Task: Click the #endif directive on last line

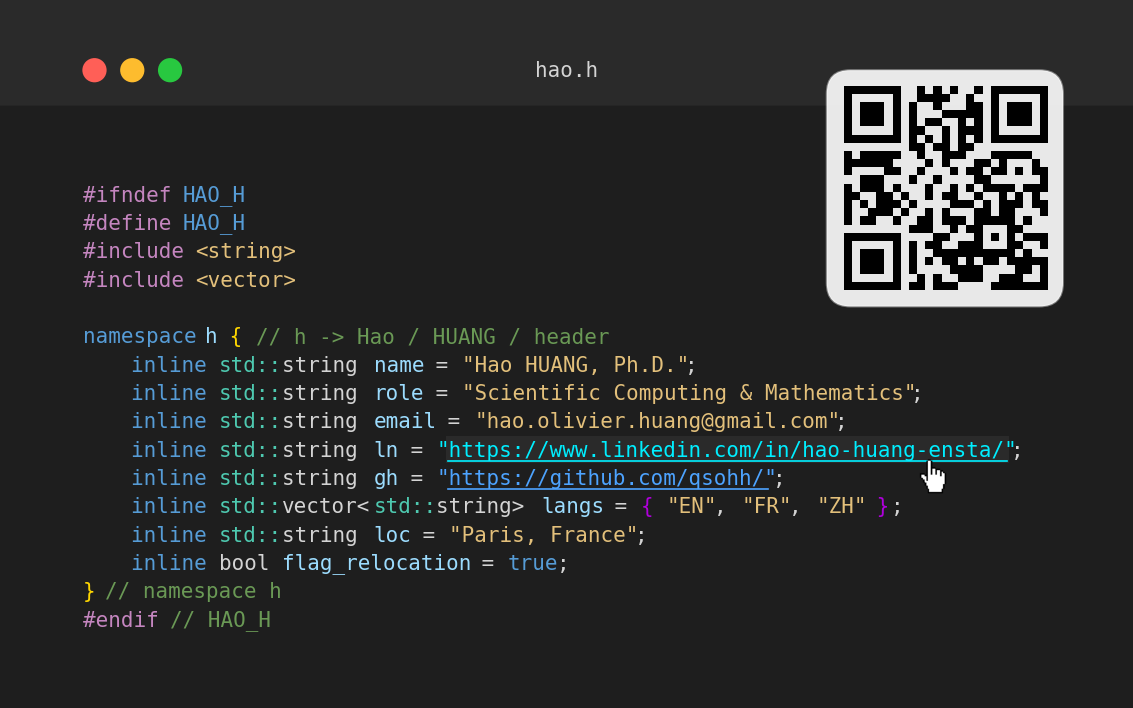Action: pos(120,620)
